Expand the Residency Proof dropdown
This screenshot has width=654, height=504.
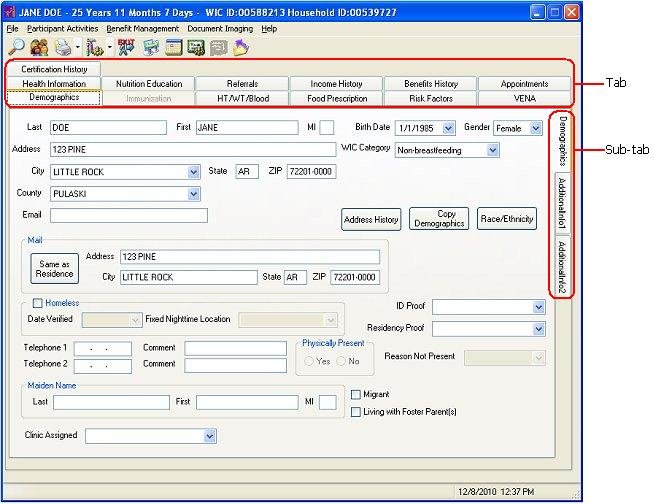pyautogui.click(x=538, y=329)
